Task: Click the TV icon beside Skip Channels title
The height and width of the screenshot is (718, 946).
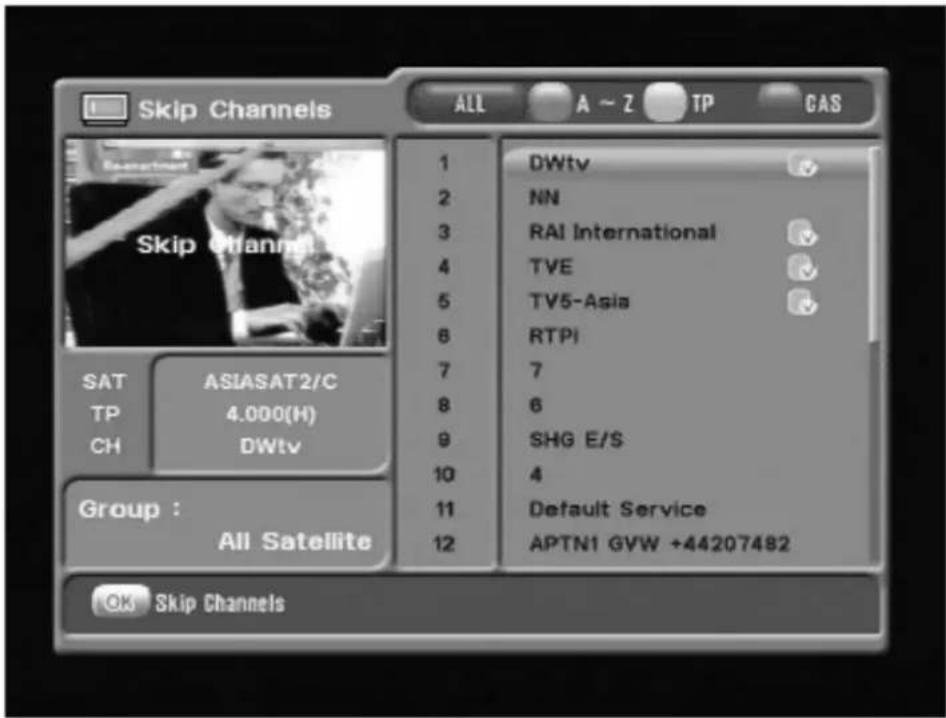Action: [x=104, y=109]
